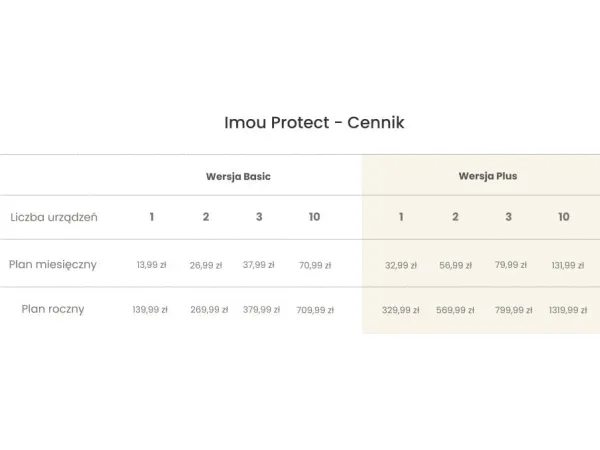Image resolution: width=600 pixels, height=450 pixels.
Task: Select the 329,99 zł Plus yearly price
Action: click(x=401, y=310)
